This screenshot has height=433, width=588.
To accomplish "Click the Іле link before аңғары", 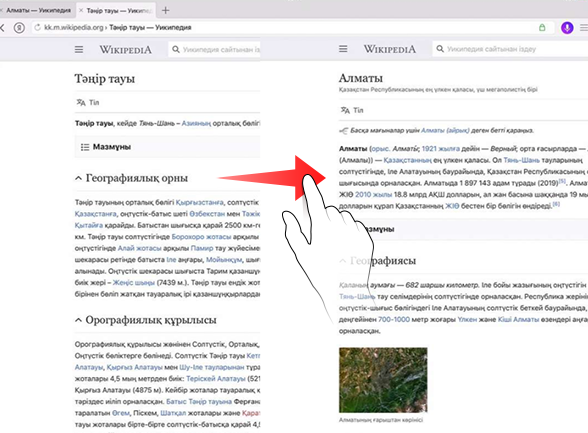I will coord(171,260).
